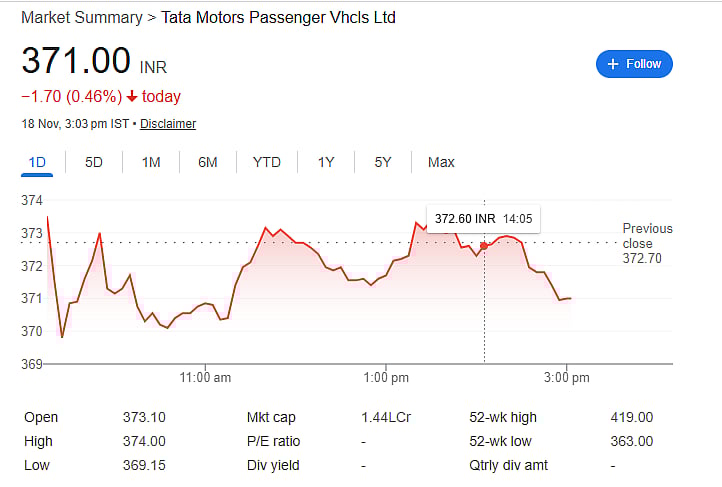Image resolution: width=722 pixels, height=487 pixels.
Task: Open the Disclaimer link
Action: click(x=168, y=124)
